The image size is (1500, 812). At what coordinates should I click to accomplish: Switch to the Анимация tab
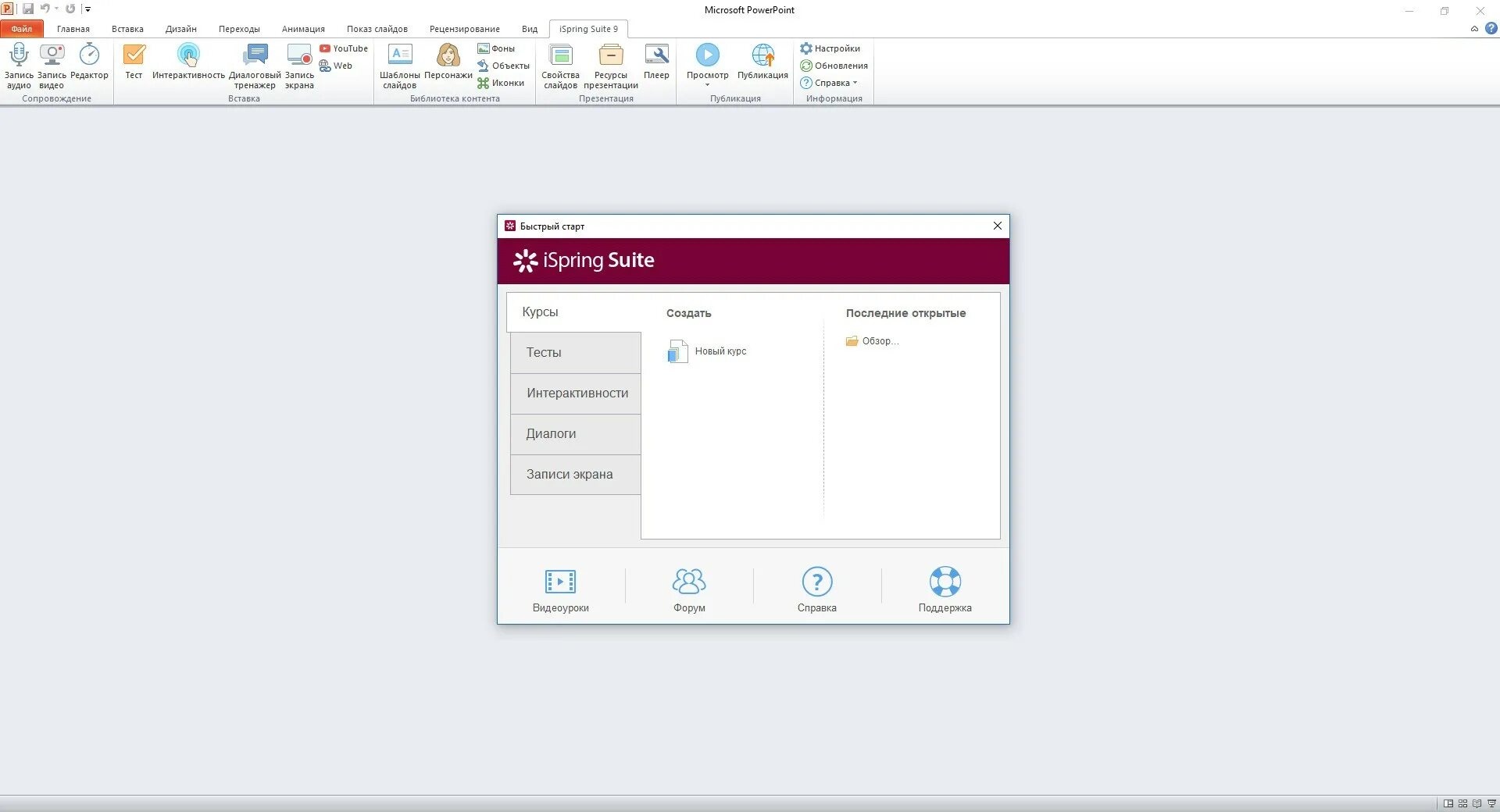click(x=303, y=29)
